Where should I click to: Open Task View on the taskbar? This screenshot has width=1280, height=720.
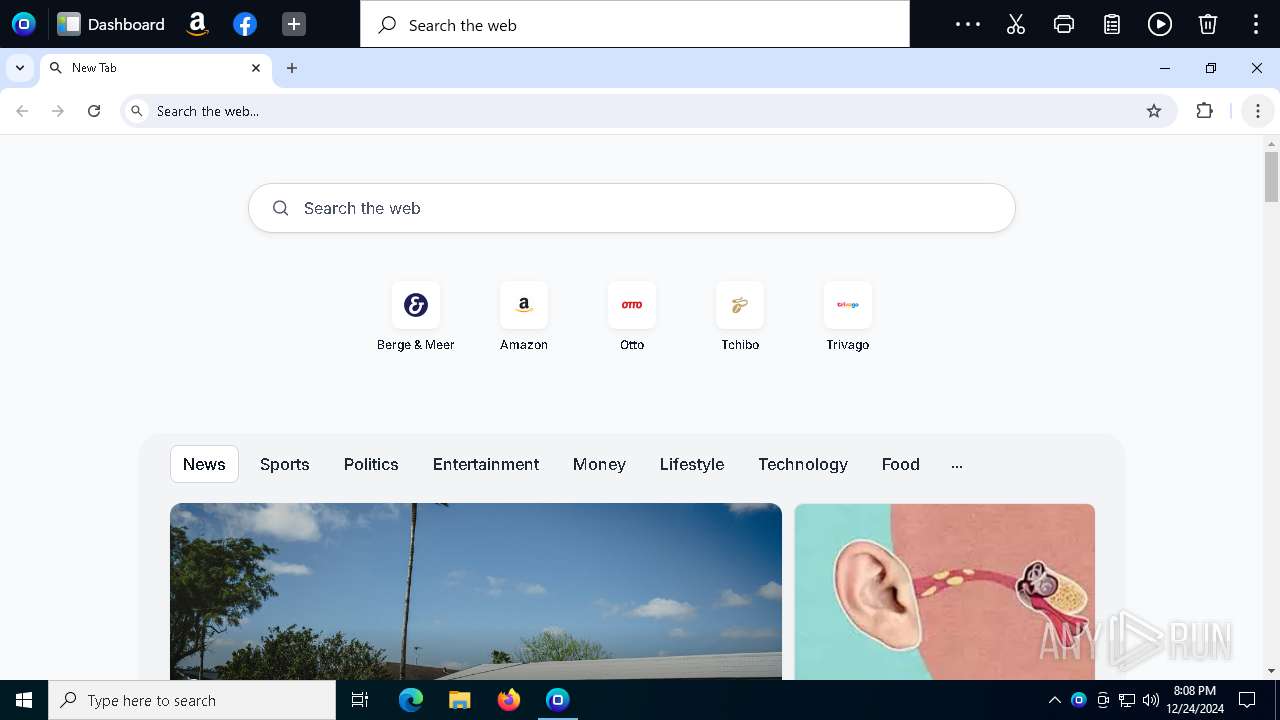(360, 700)
